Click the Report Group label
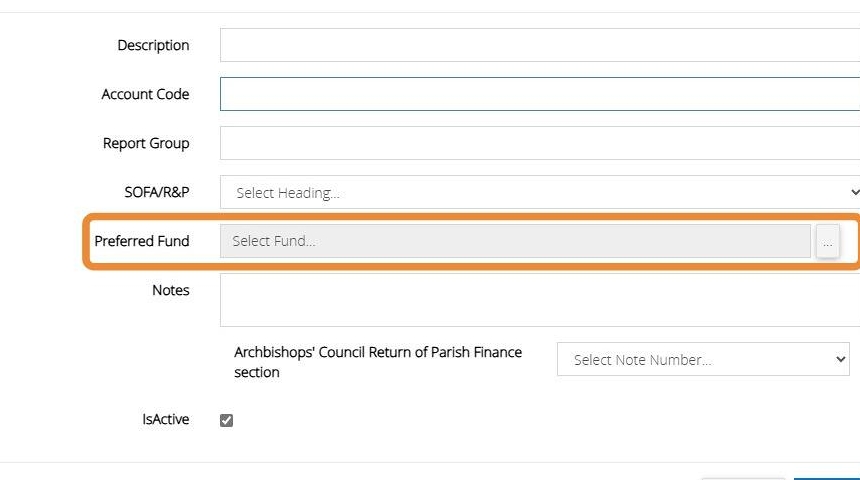The width and height of the screenshot is (860, 480). coord(146,143)
